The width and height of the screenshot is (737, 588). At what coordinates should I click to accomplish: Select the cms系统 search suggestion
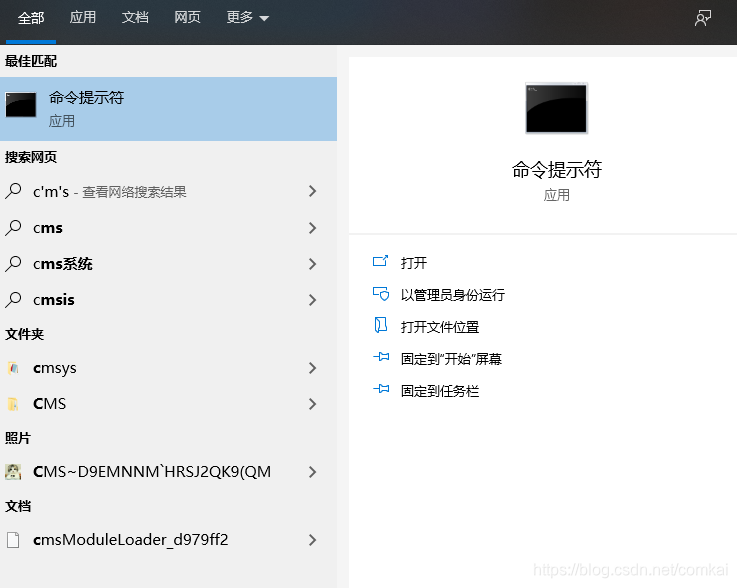coord(168,264)
